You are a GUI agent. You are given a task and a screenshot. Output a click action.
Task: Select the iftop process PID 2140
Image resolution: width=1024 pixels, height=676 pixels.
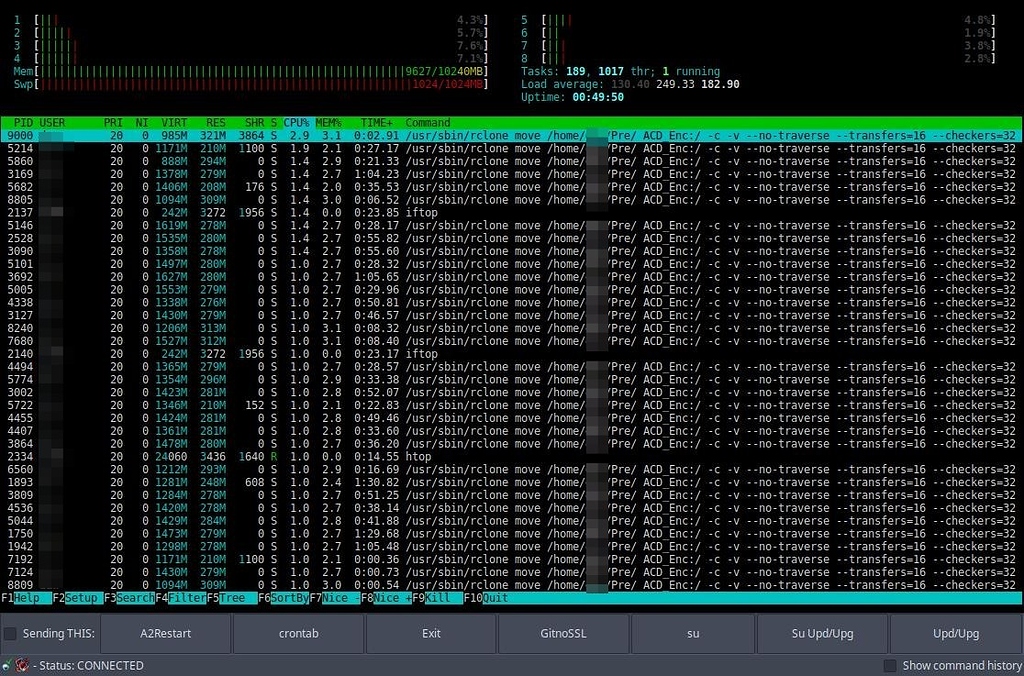[x=512, y=354]
